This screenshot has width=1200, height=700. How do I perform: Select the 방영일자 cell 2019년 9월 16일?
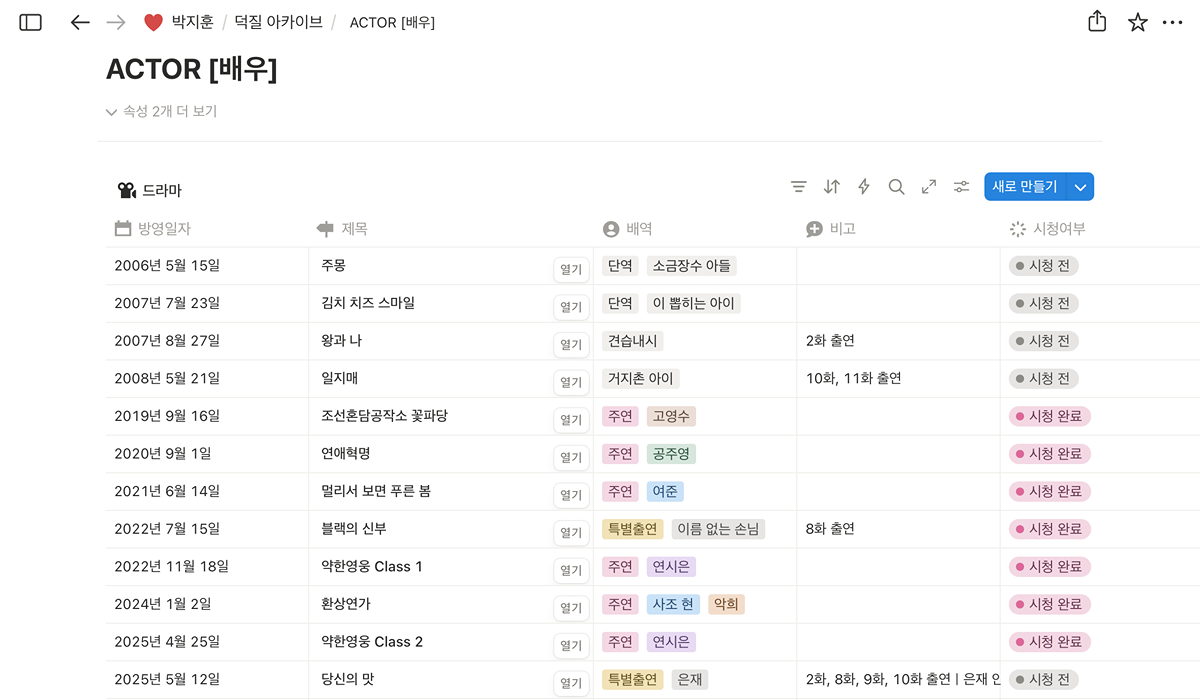(167, 416)
